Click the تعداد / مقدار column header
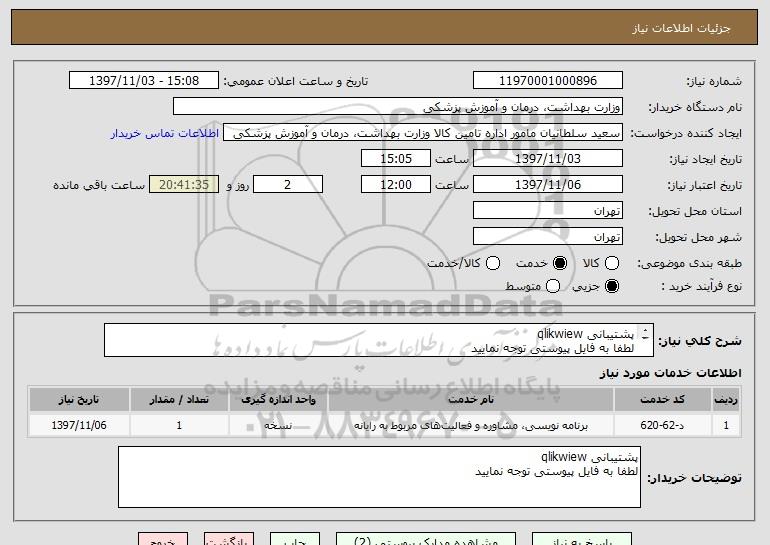 pyautogui.click(x=179, y=400)
